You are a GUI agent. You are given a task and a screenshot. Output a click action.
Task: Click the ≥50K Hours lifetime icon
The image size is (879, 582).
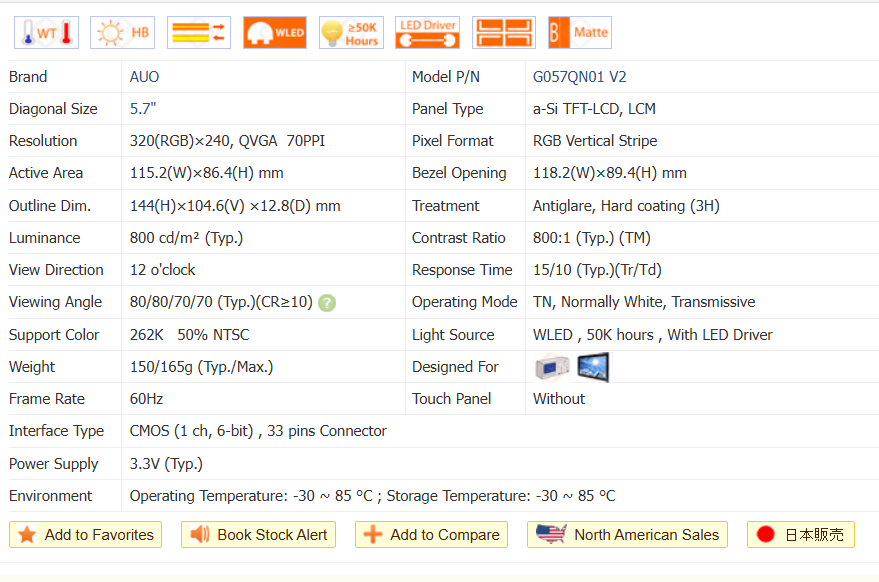[x=351, y=33]
